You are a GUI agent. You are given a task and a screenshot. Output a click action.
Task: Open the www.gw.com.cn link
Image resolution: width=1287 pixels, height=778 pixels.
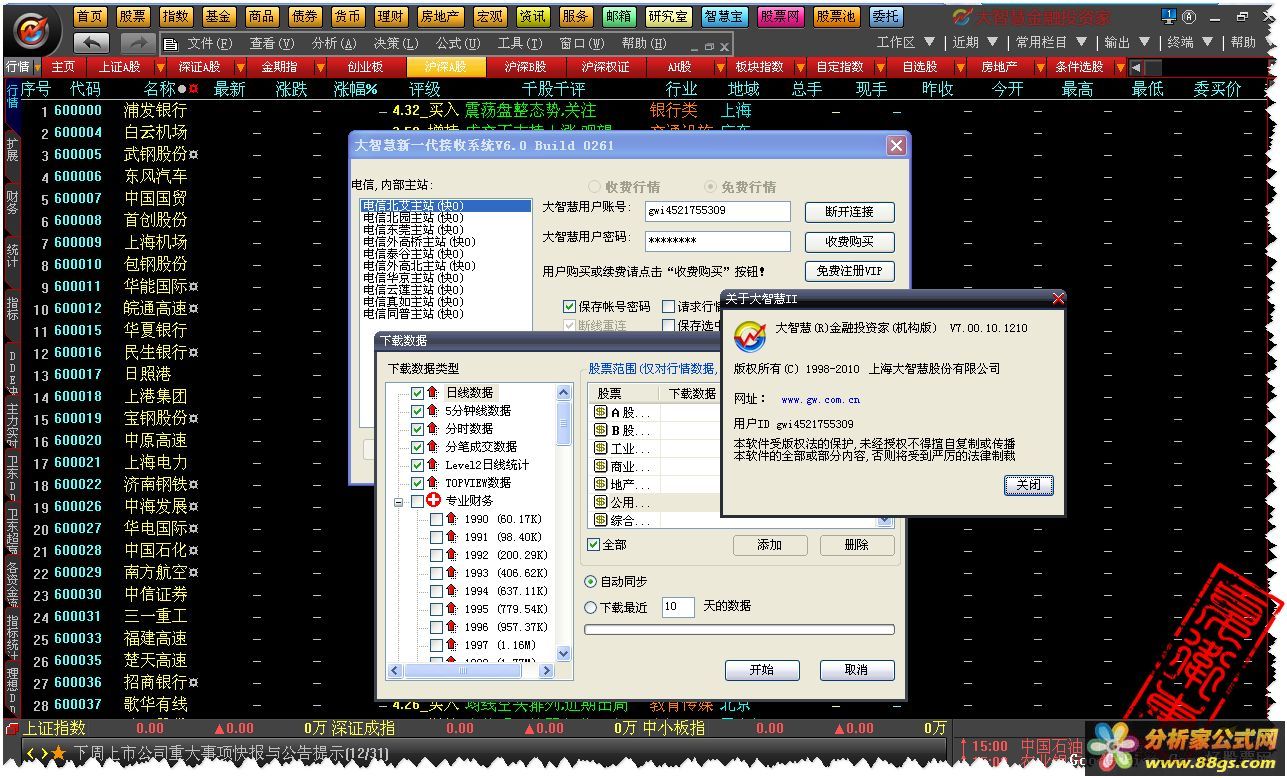pos(820,400)
